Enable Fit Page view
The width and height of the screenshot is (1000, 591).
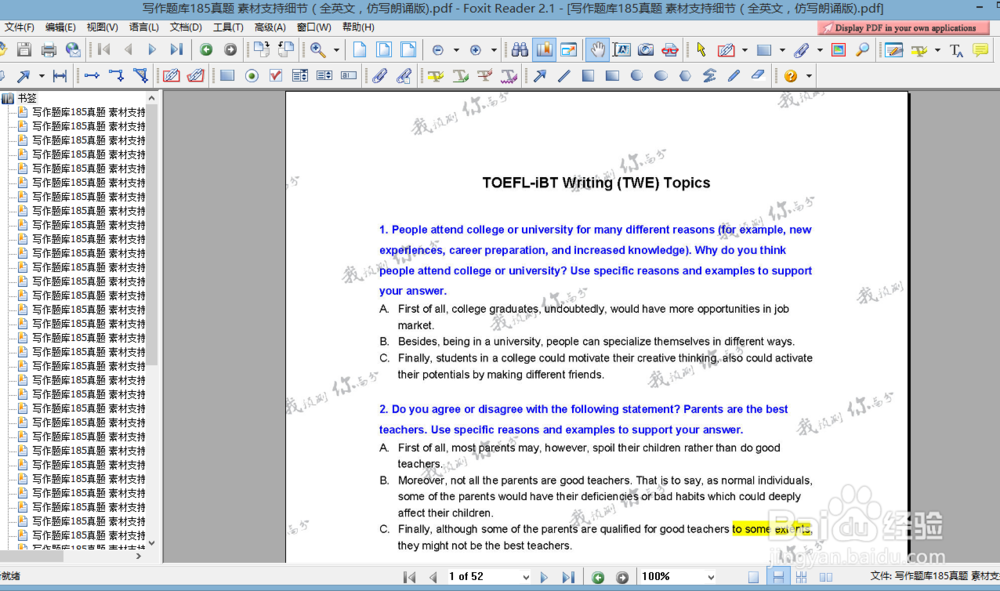(x=384, y=50)
